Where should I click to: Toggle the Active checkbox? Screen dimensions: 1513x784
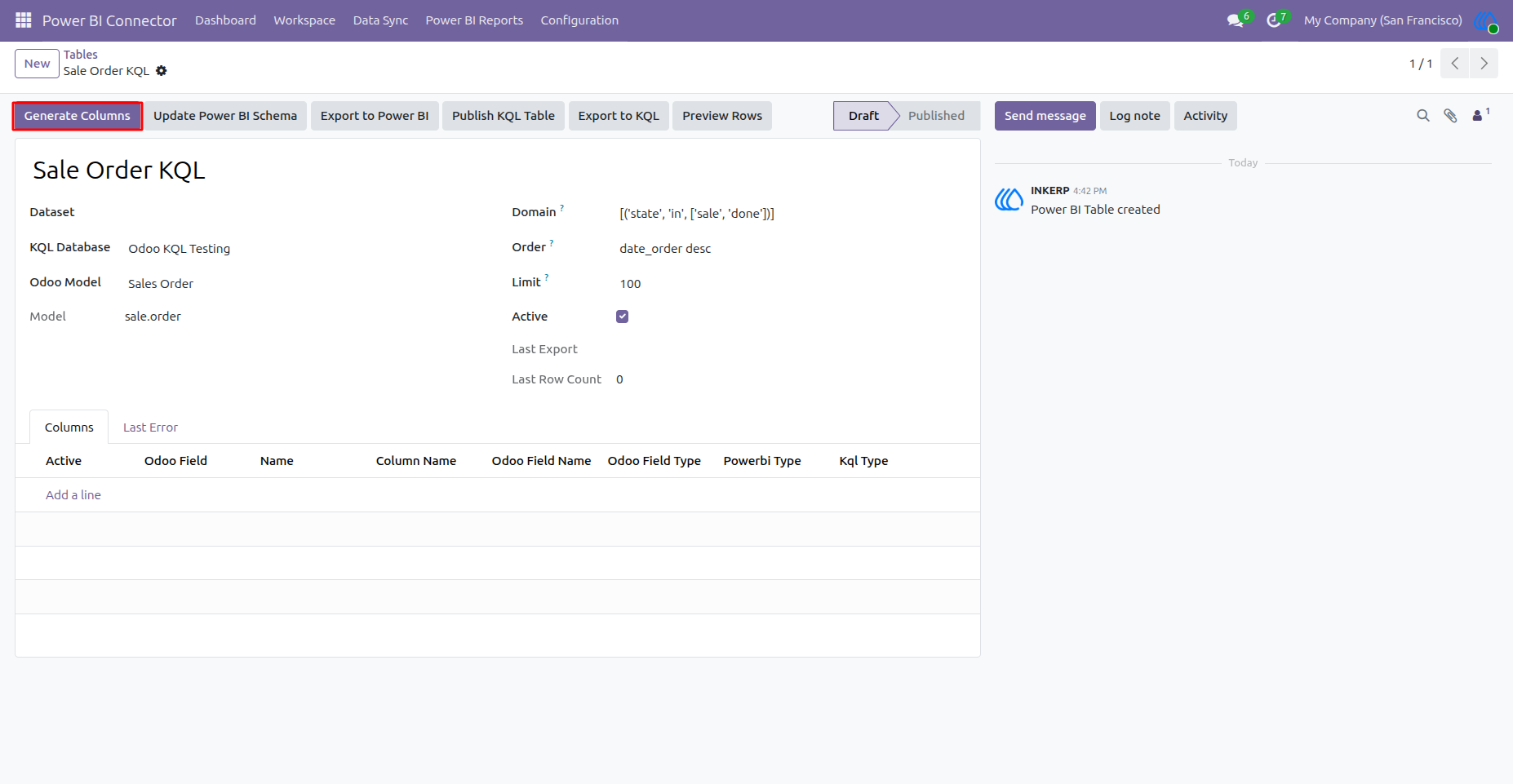click(x=622, y=317)
